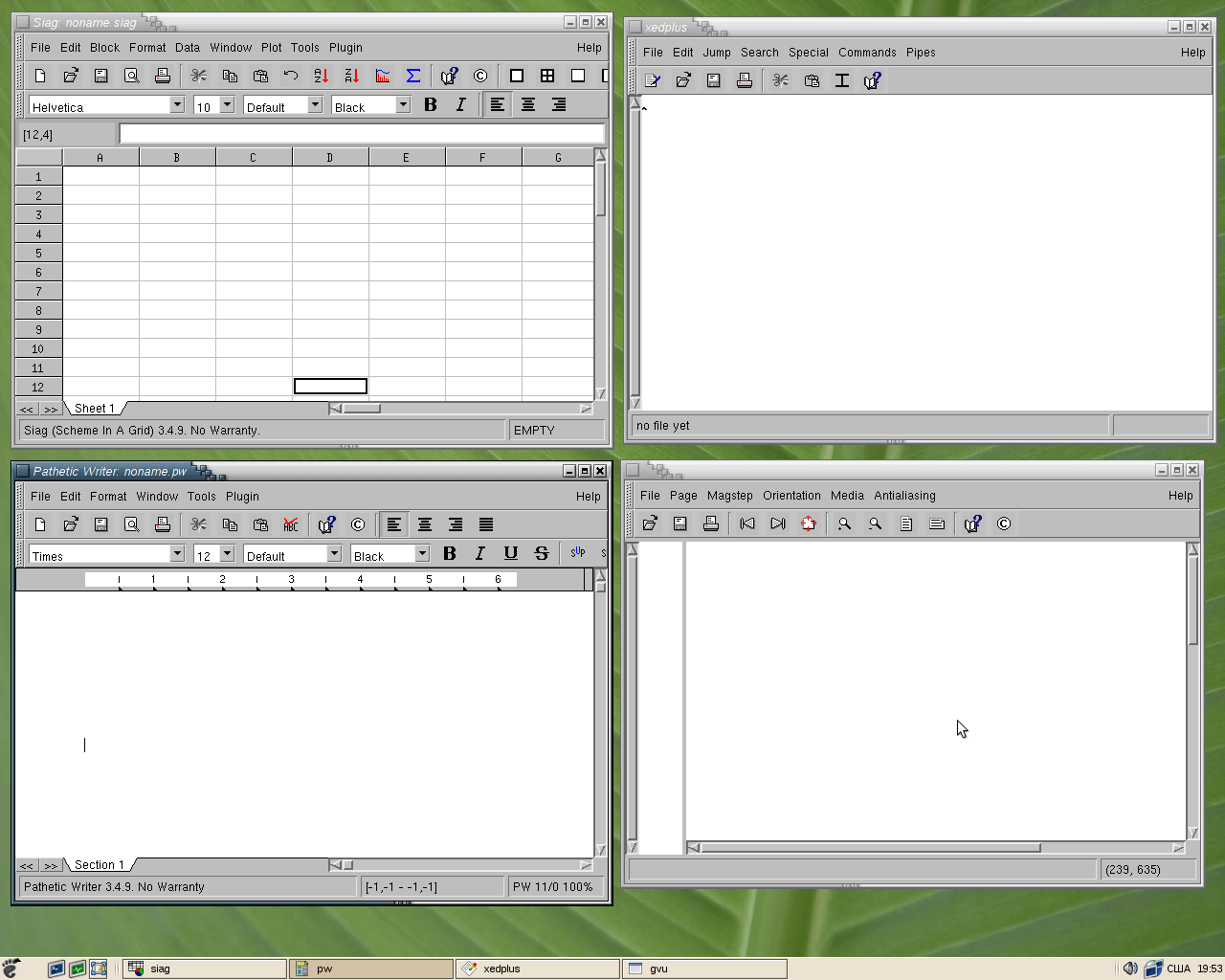Set center alignment in Siag
The width and height of the screenshot is (1225, 980).
tap(528, 104)
